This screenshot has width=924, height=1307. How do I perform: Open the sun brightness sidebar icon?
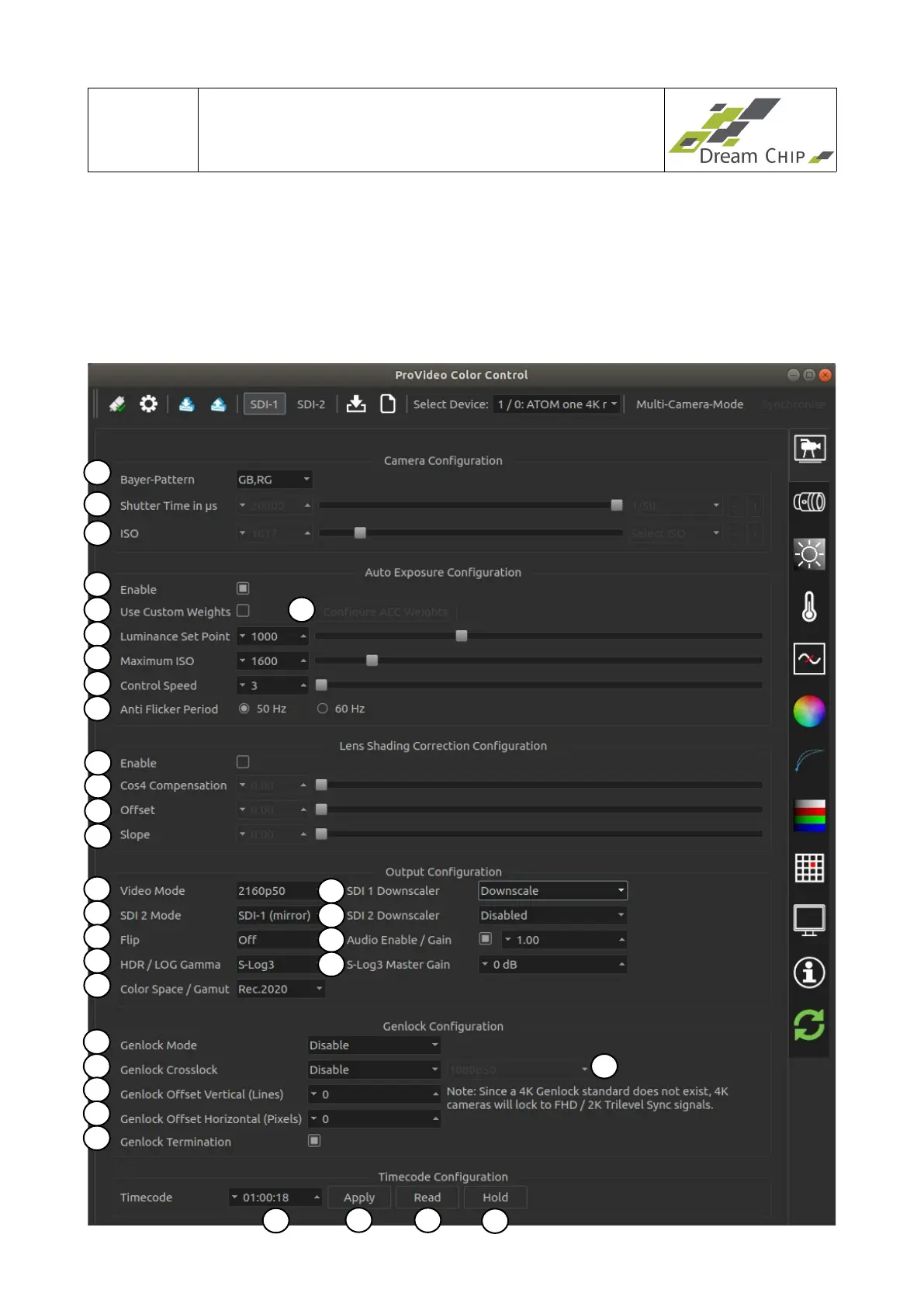[x=809, y=554]
